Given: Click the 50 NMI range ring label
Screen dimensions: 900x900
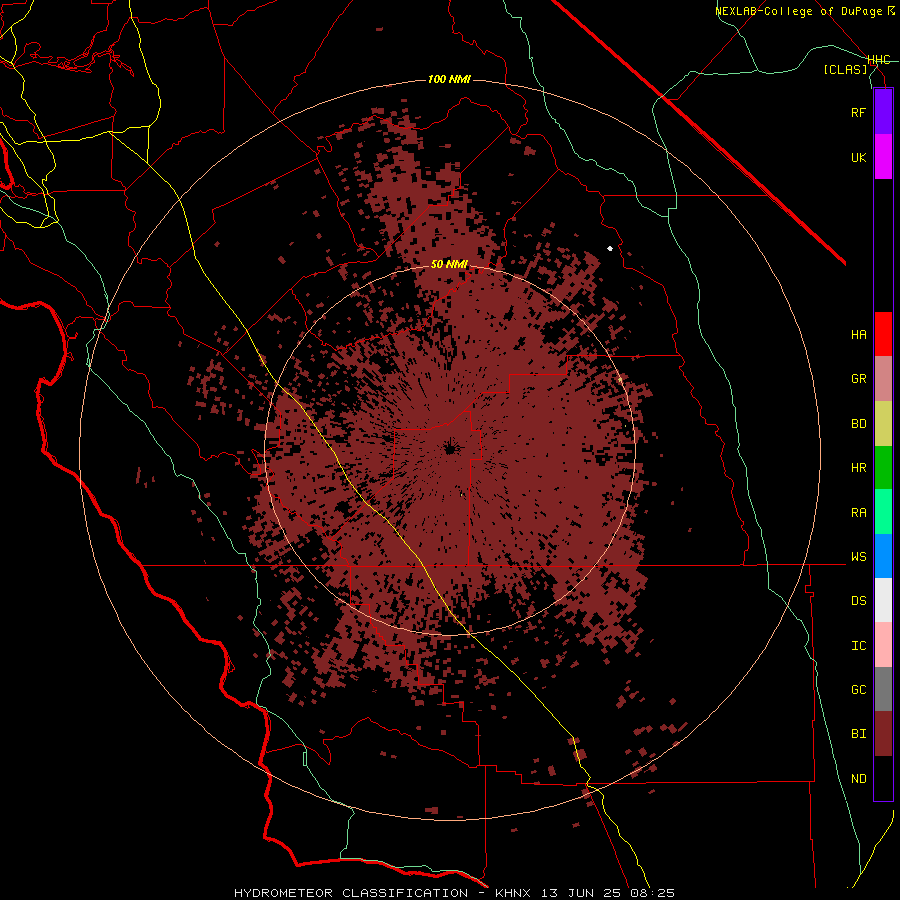Looking at the screenshot, I should (449, 264).
